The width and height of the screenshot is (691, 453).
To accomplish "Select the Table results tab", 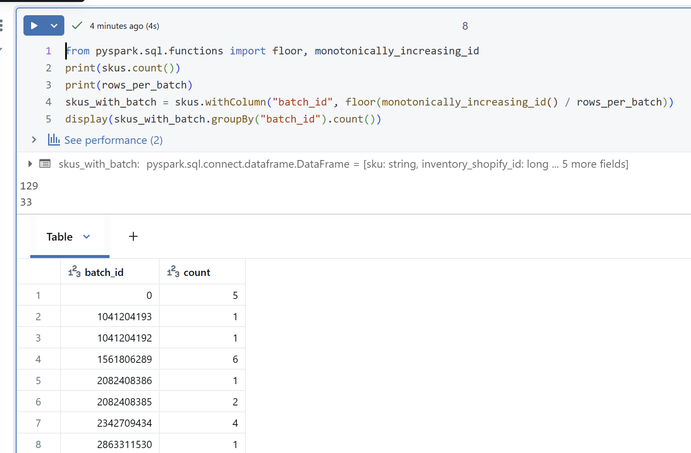I will [59, 237].
